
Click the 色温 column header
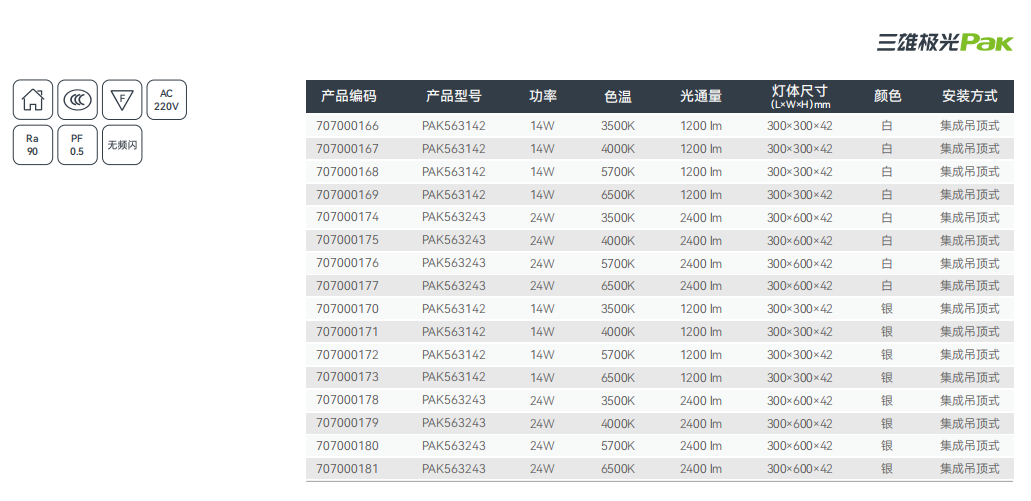pyautogui.click(x=617, y=97)
